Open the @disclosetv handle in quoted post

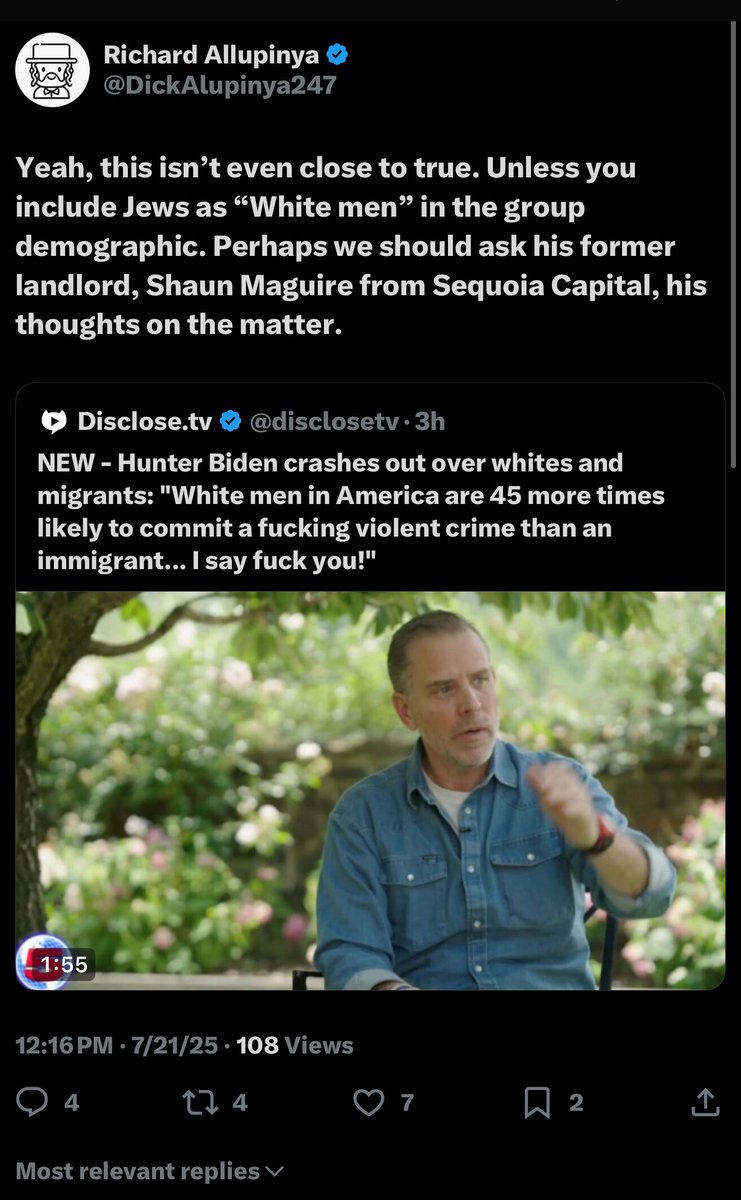point(326,422)
